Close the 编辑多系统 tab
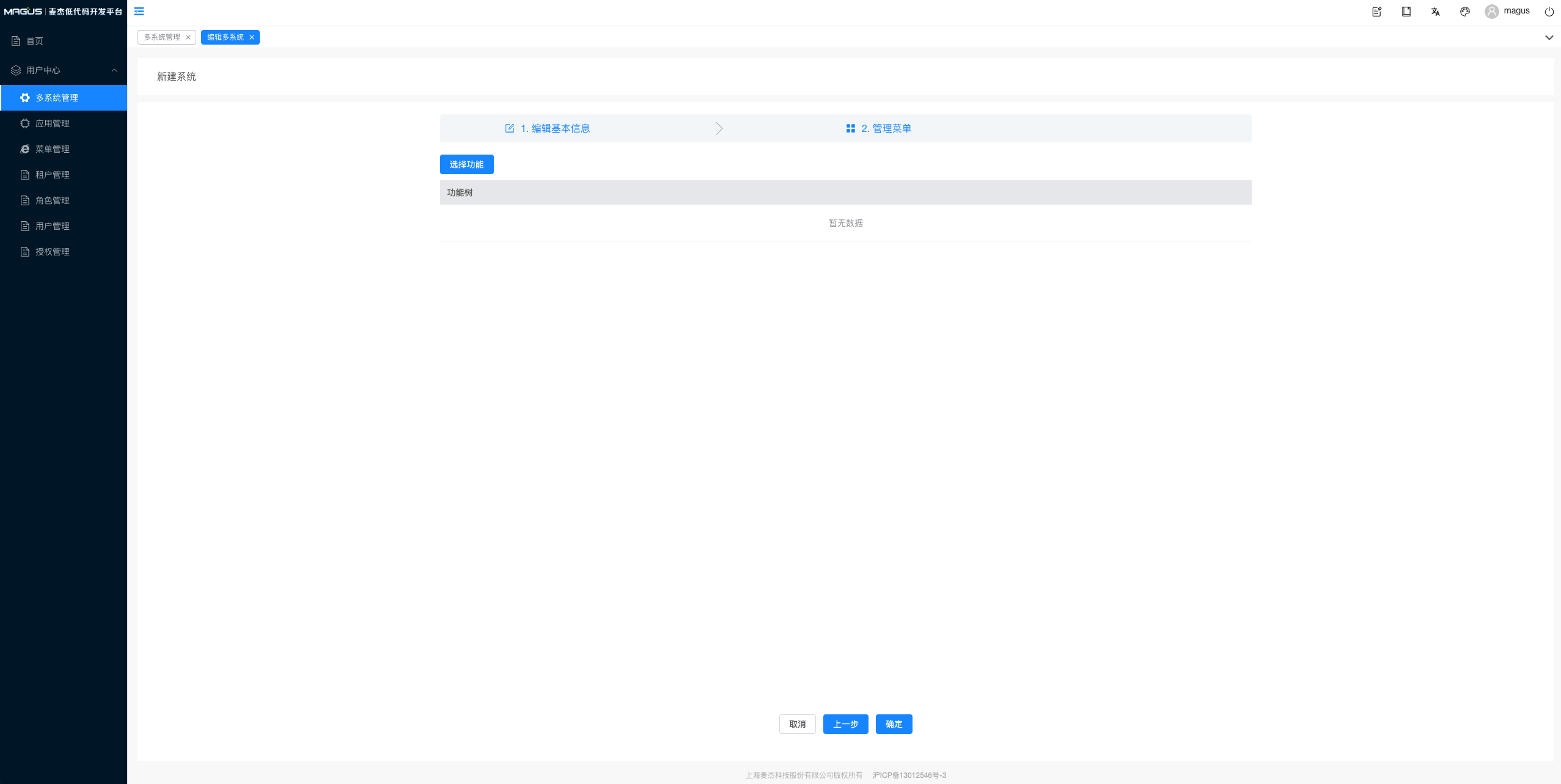This screenshot has height=784, width=1561. (x=251, y=37)
